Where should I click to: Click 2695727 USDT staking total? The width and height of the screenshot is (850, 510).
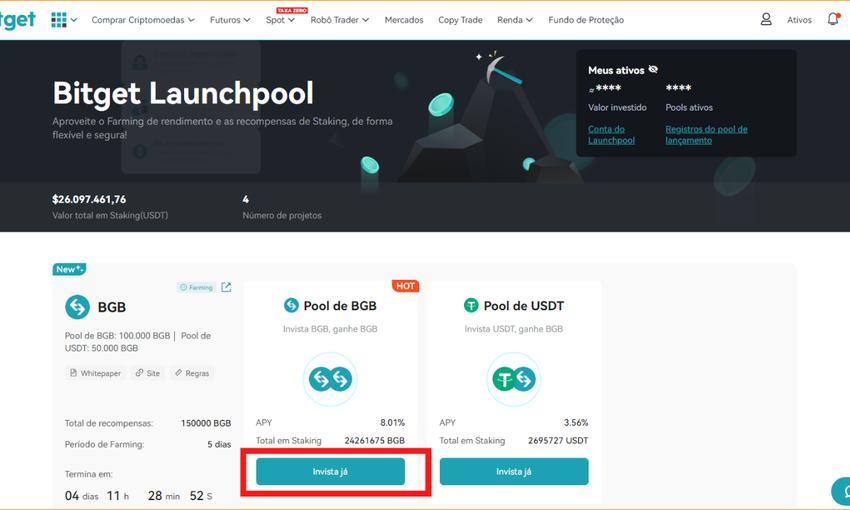(558, 441)
